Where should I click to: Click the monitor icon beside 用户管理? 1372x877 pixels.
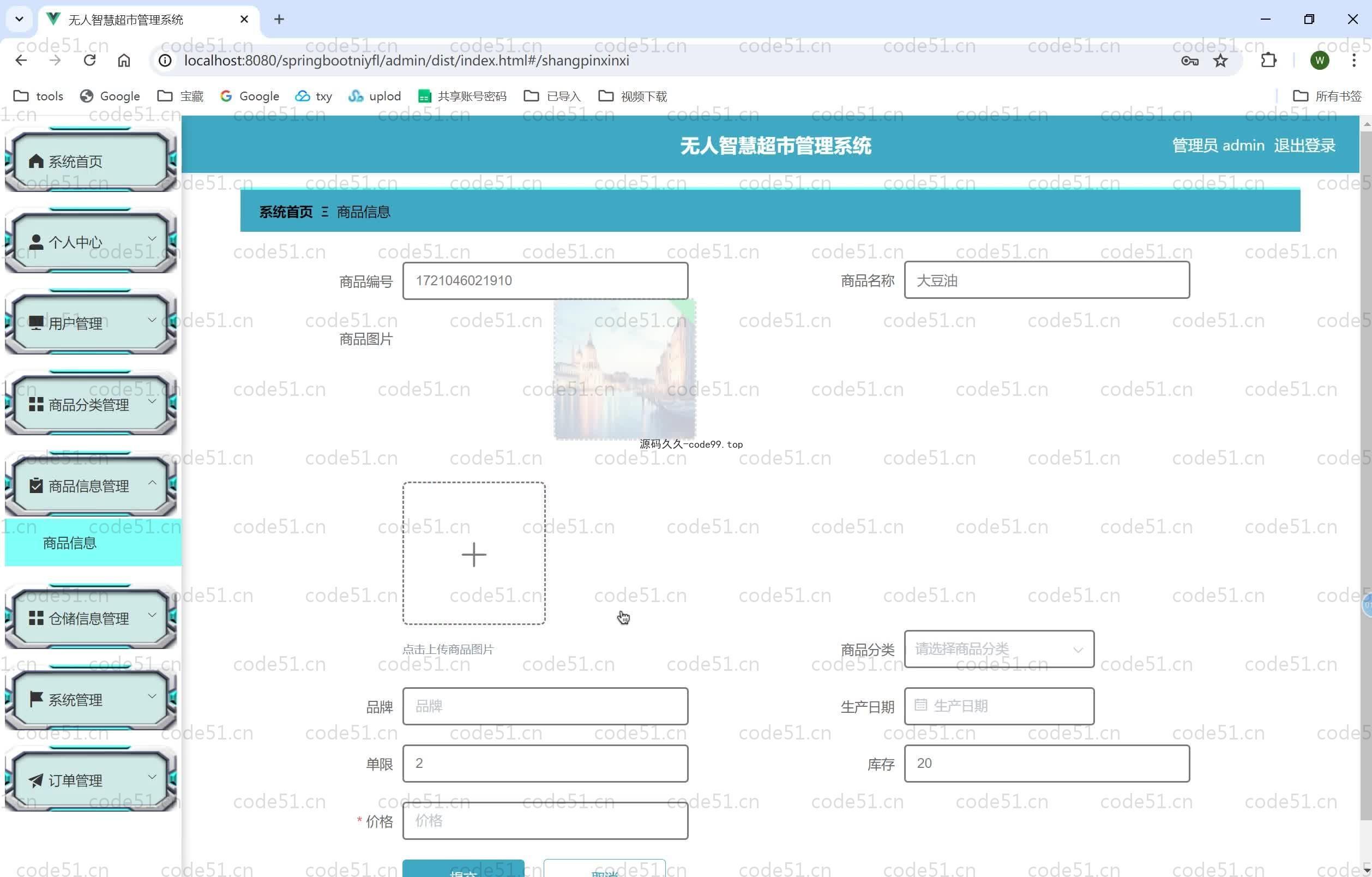click(36, 323)
